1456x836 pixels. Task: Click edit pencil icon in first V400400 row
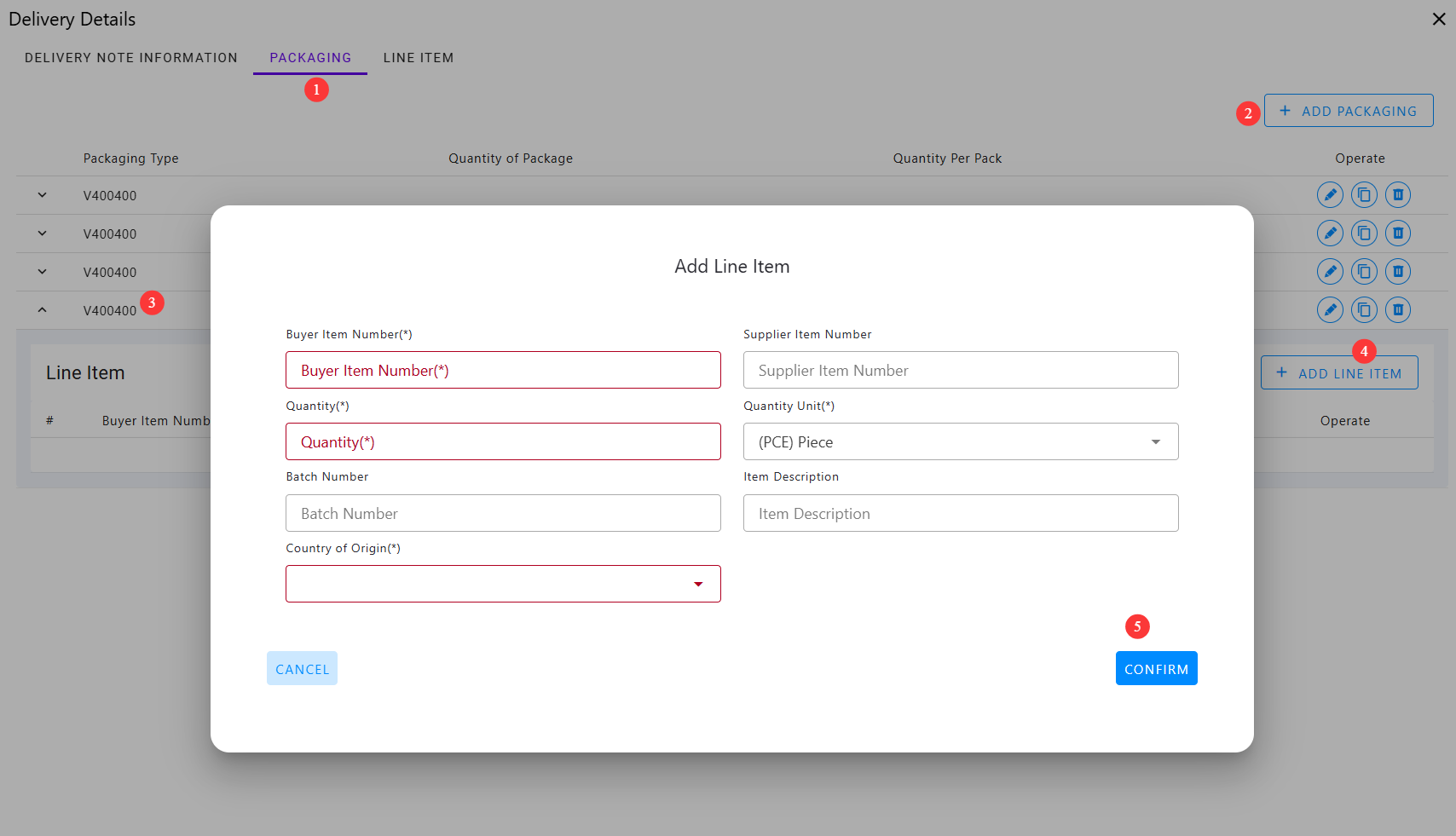coord(1329,195)
